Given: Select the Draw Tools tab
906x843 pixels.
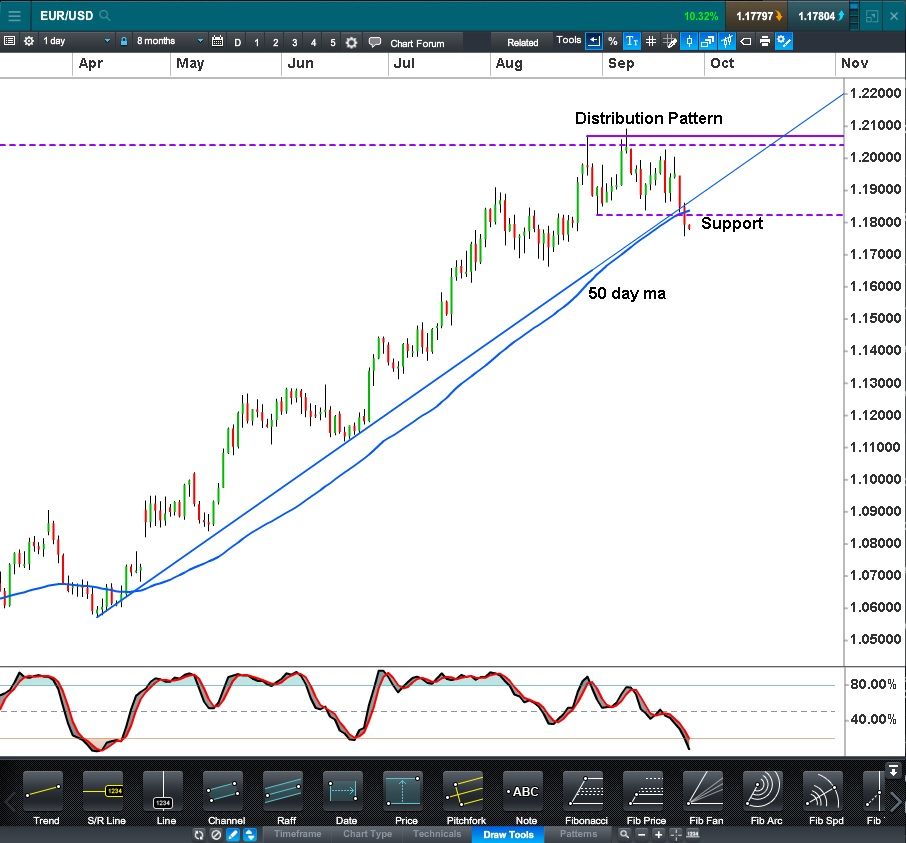Looking at the screenshot, I should coord(508,834).
